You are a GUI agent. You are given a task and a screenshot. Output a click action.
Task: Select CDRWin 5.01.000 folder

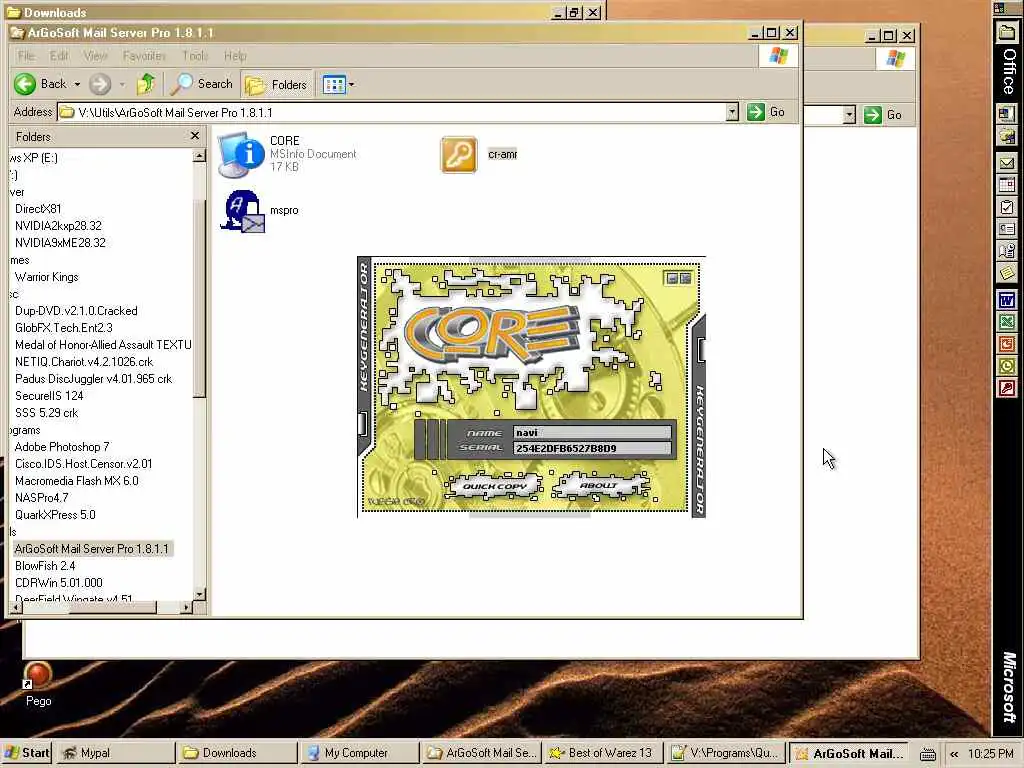click(58, 583)
